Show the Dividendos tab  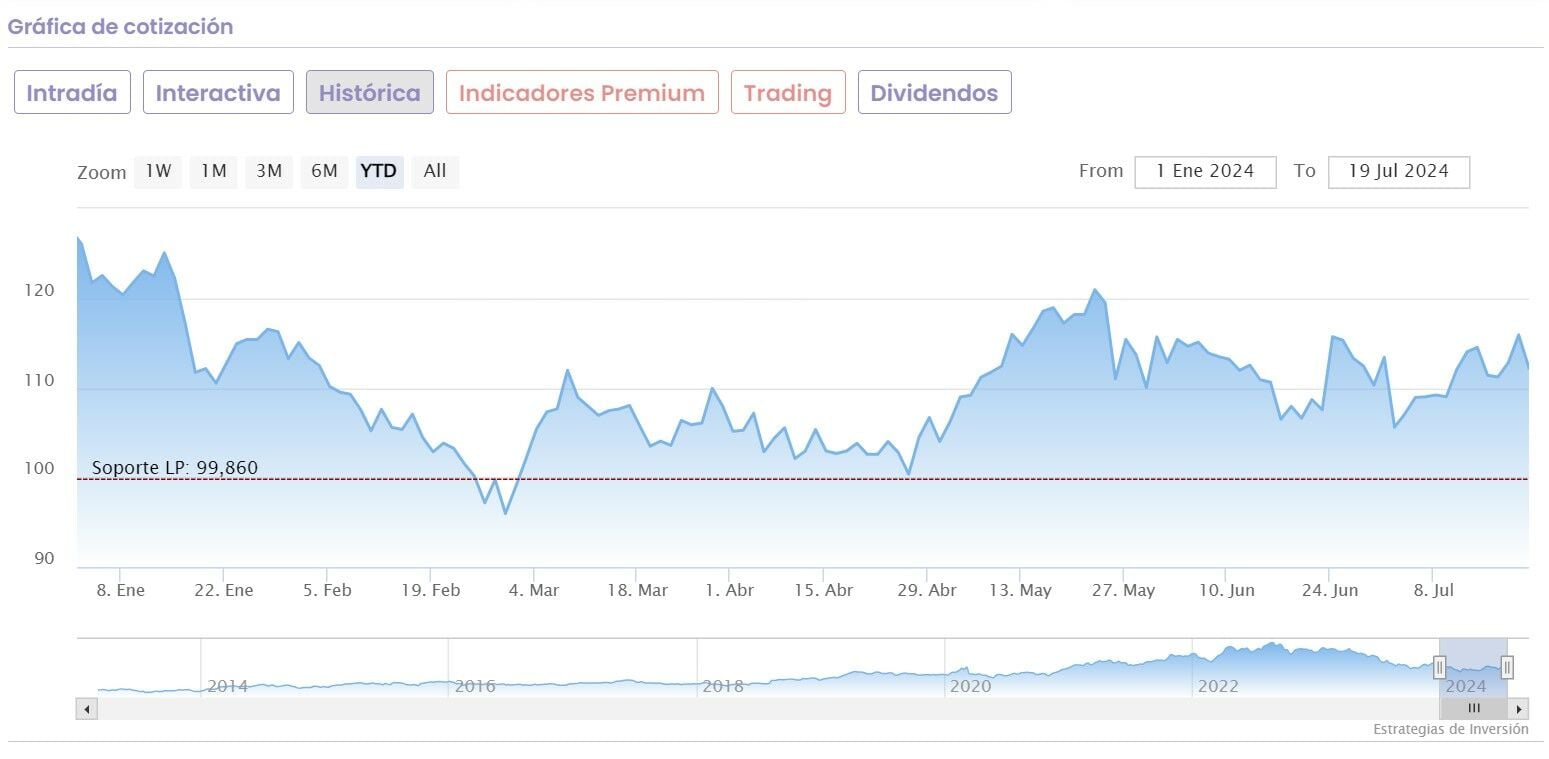coord(934,93)
